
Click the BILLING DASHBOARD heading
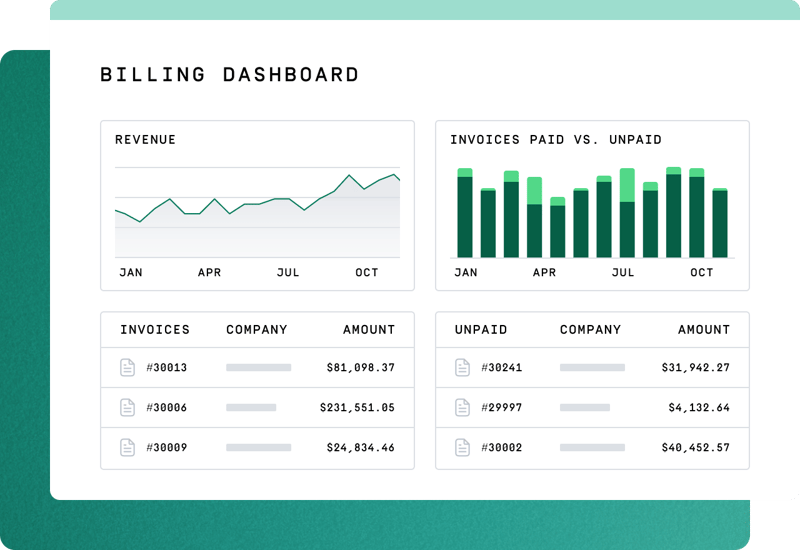(x=230, y=74)
